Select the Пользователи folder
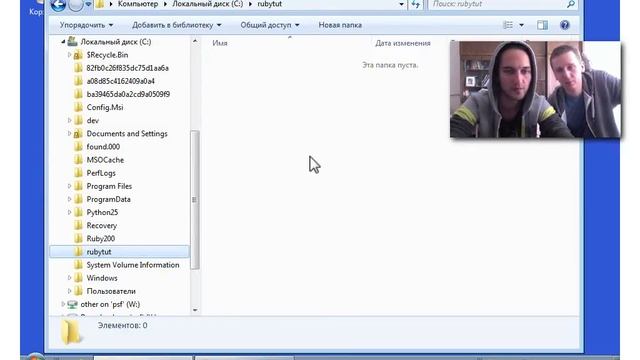Viewport: 640px width, 360px height. tap(111, 291)
